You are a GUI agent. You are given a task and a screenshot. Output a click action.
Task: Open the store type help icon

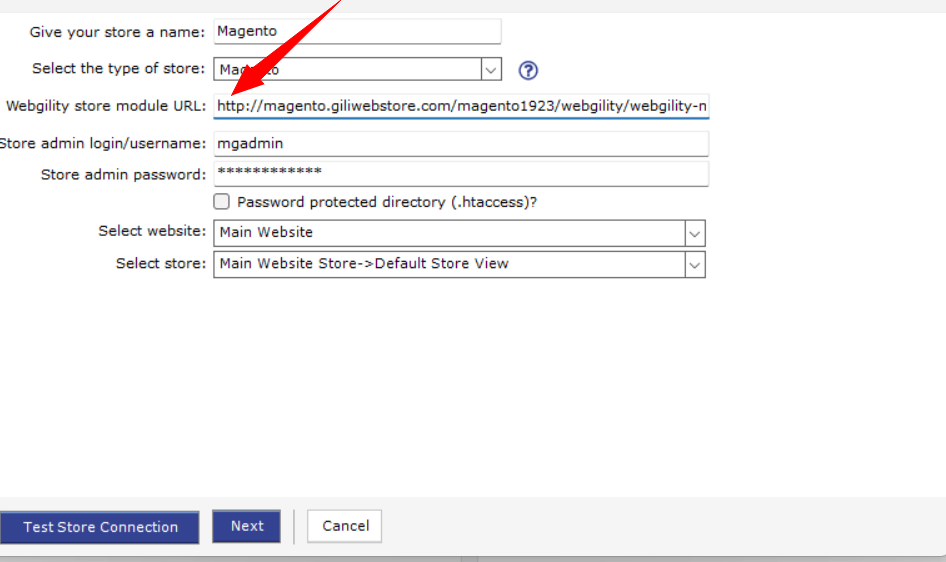pyautogui.click(x=528, y=71)
